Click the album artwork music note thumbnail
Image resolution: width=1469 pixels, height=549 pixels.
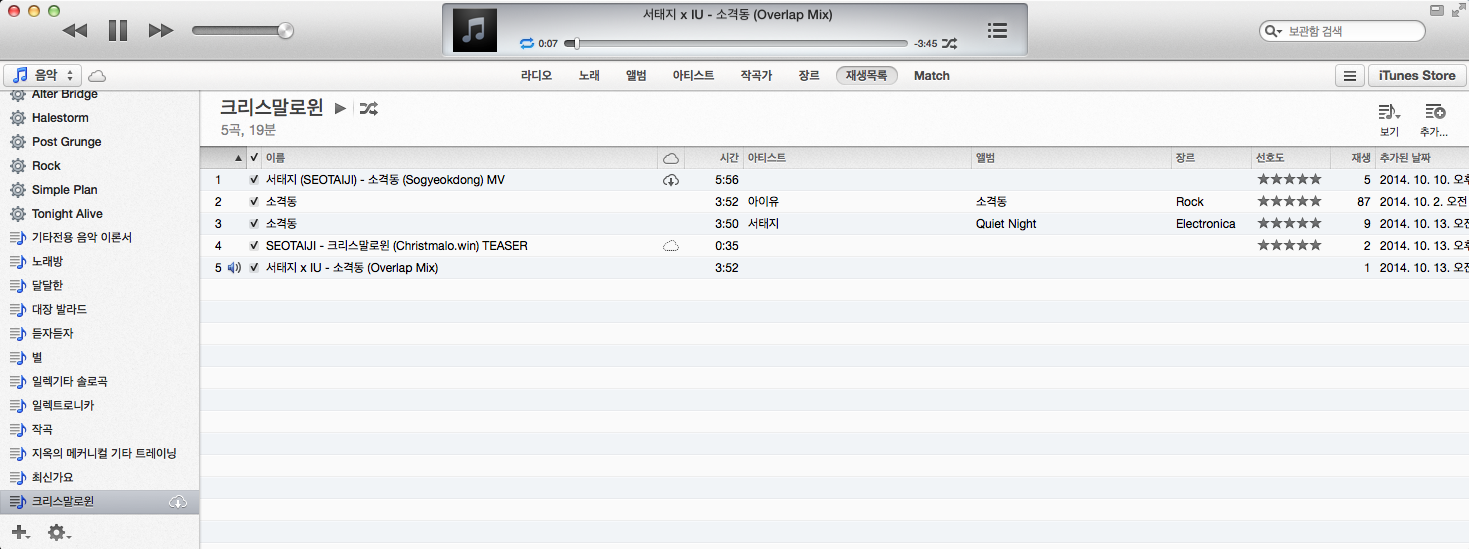[475, 30]
